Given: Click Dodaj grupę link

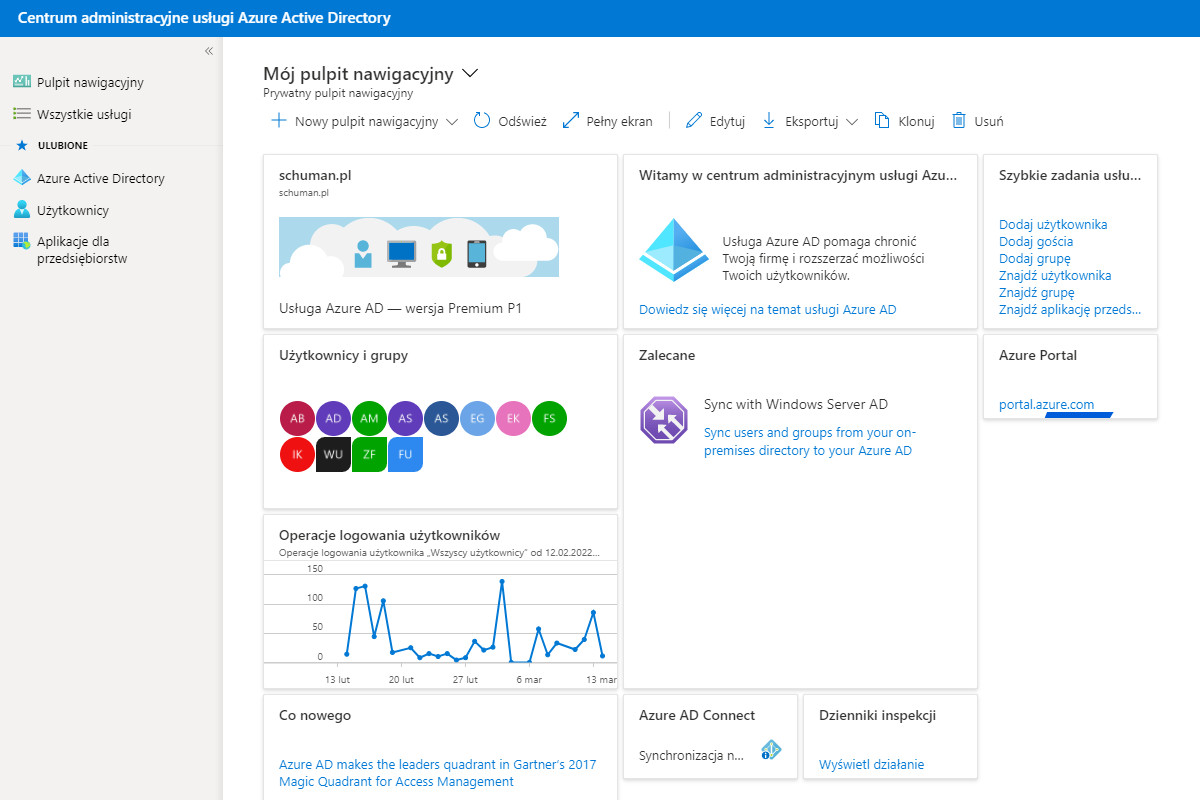Looking at the screenshot, I should pos(1035,258).
